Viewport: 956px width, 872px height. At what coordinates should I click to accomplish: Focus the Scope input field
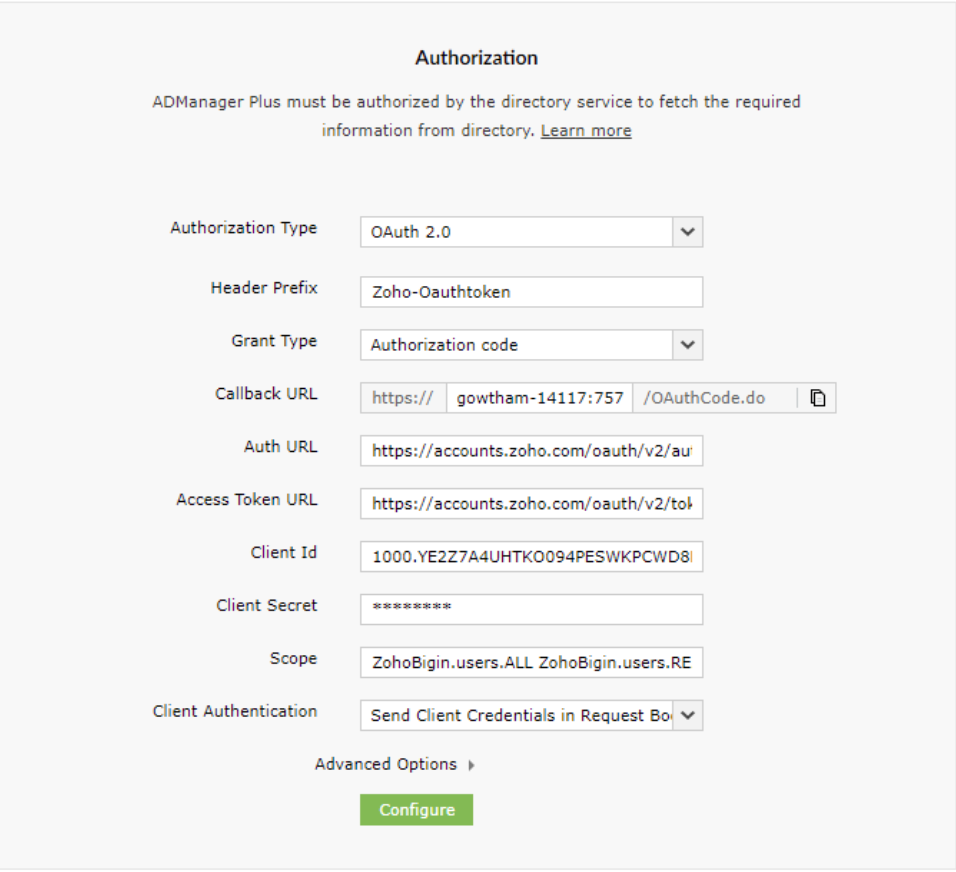point(531,662)
